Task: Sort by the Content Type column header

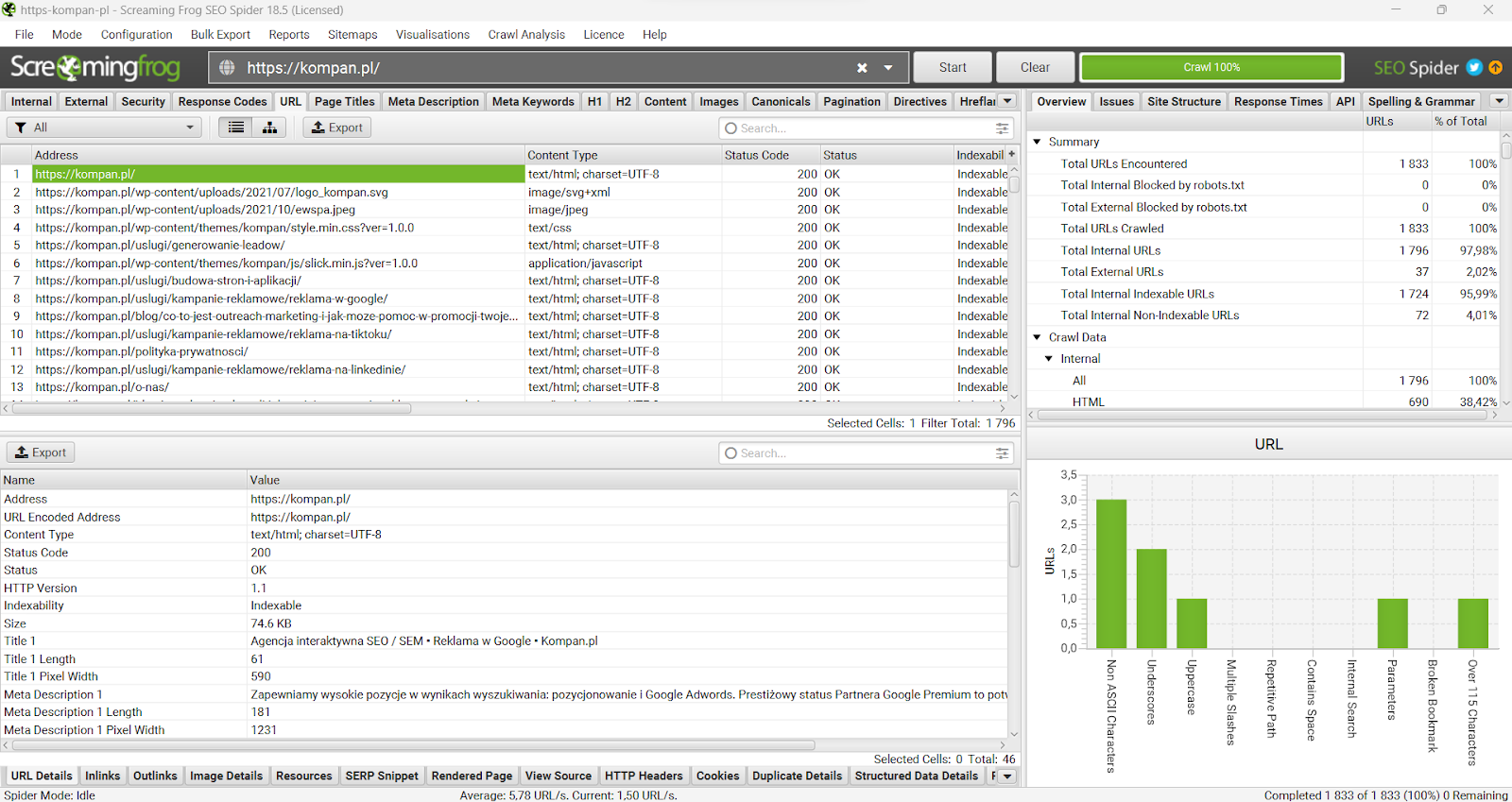Action: 622,155
